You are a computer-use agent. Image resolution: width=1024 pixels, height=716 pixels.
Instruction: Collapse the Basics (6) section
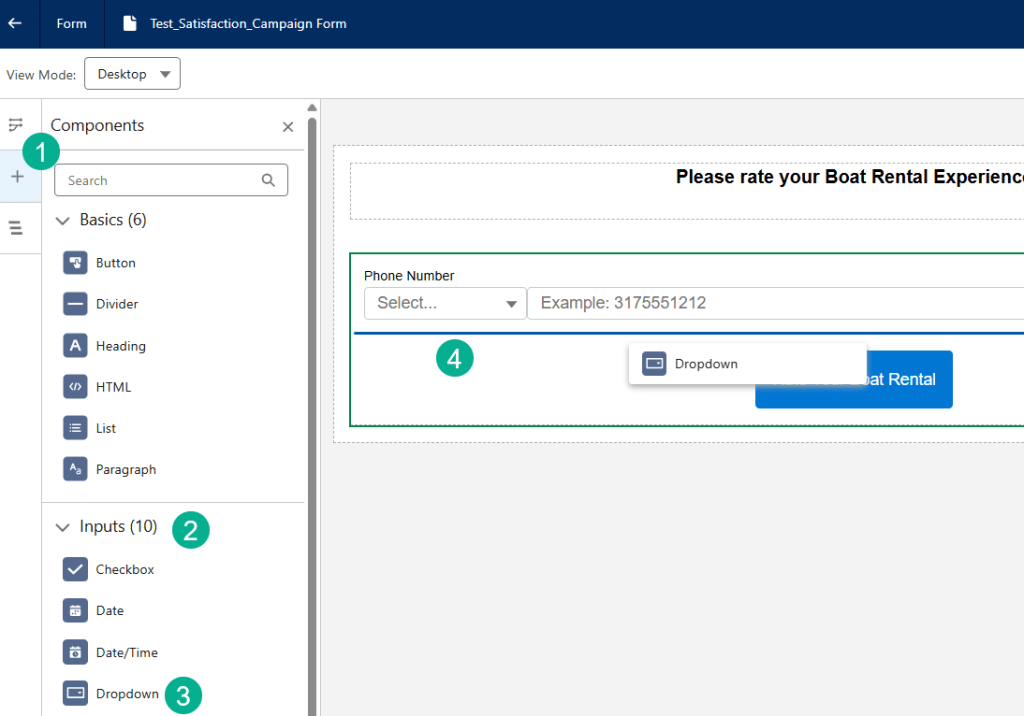coord(63,220)
